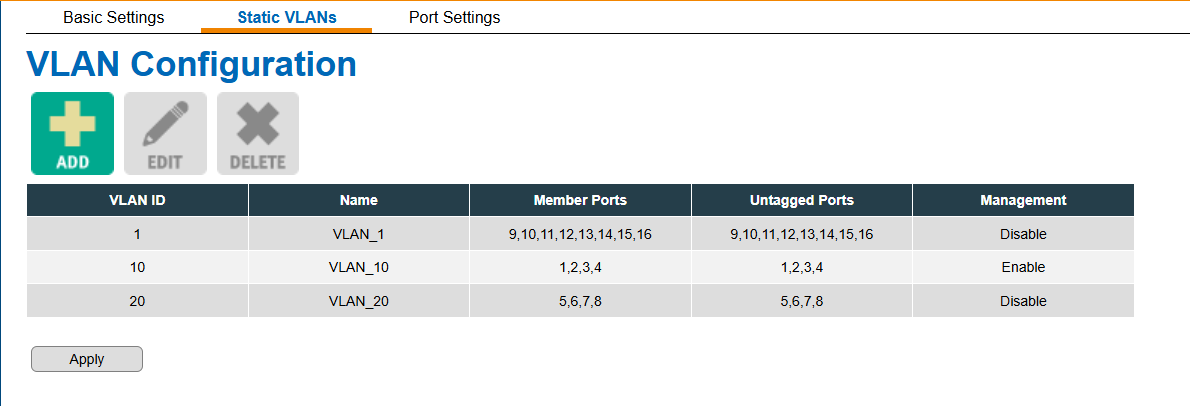The width and height of the screenshot is (1190, 406).
Task: Click the Apply button
Action: pos(87,359)
